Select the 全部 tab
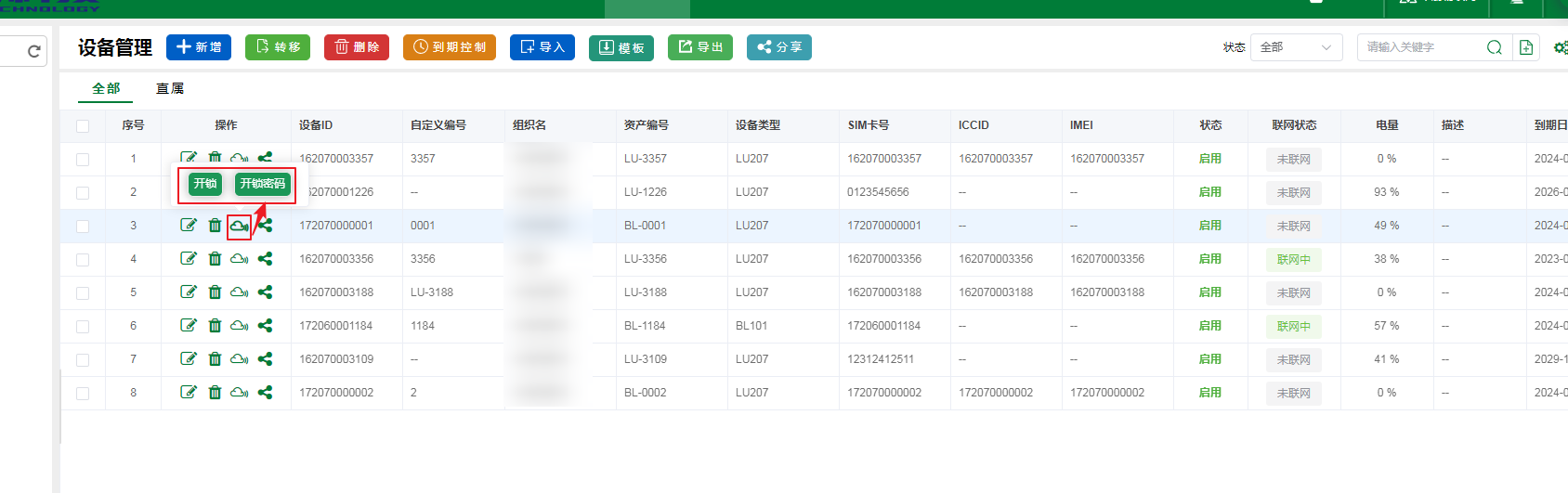1568x493 pixels. (x=106, y=88)
